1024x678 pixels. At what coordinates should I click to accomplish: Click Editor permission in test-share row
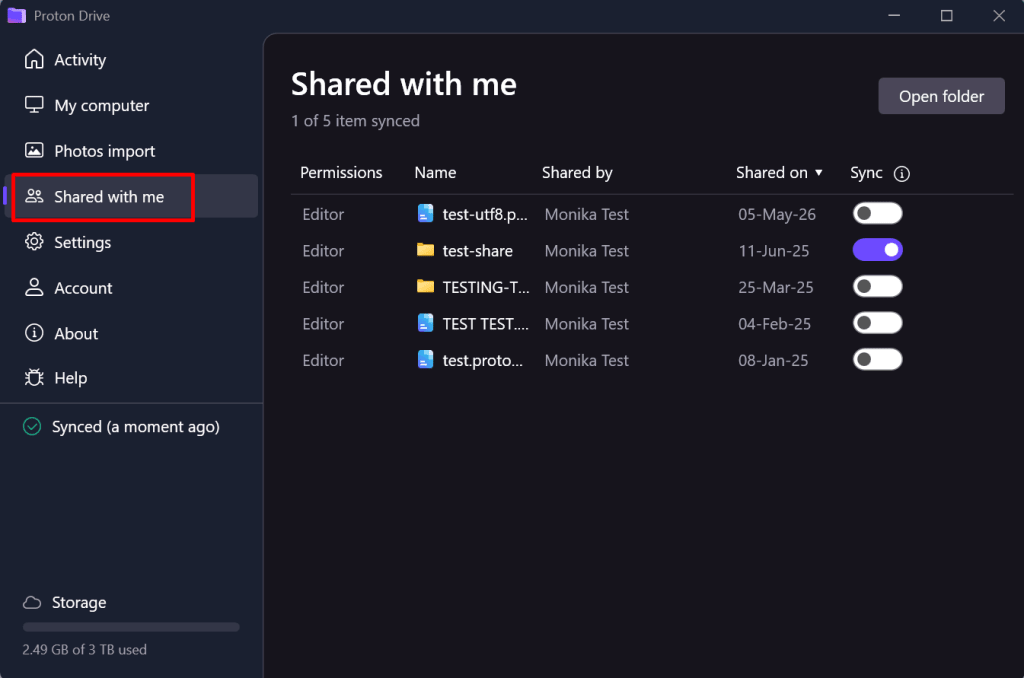(x=323, y=251)
